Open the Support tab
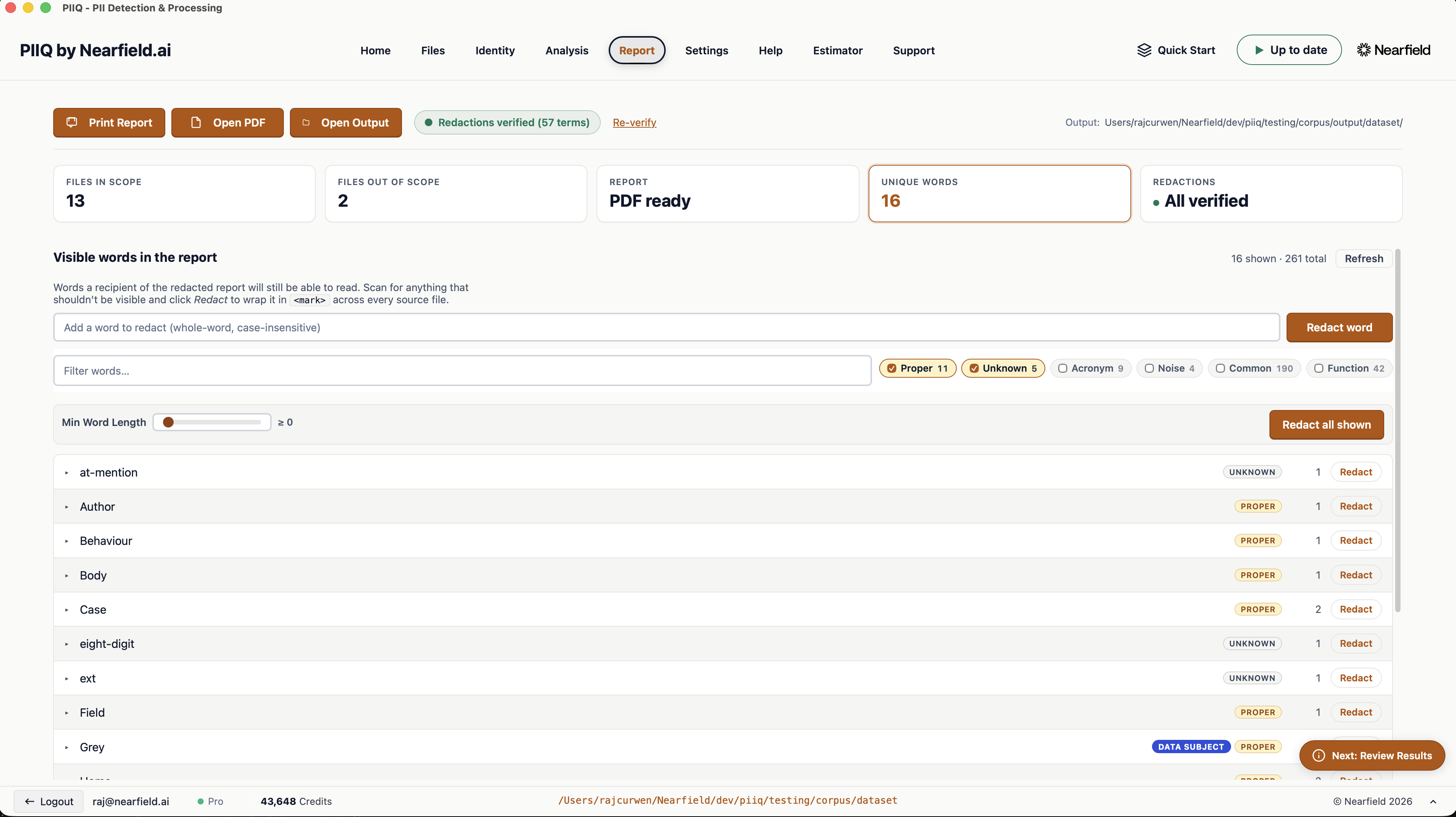1456x817 pixels. (x=913, y=50)
